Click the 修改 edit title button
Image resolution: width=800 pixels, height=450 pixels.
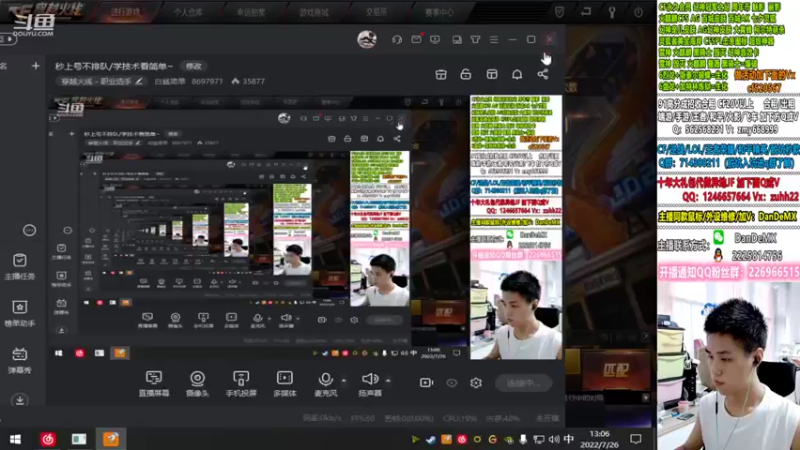[193, 66]
